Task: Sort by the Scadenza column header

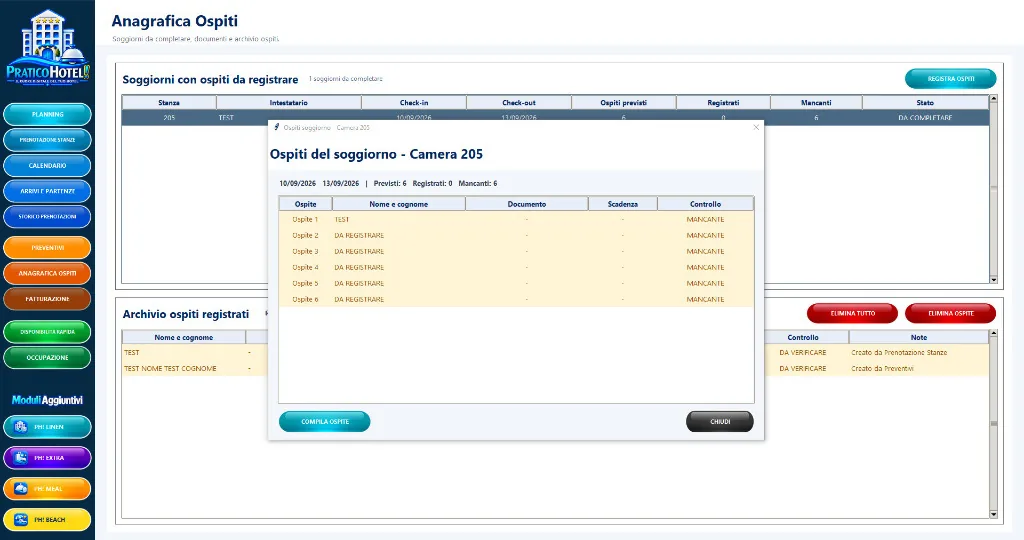Action: click(x=622, y=204)
